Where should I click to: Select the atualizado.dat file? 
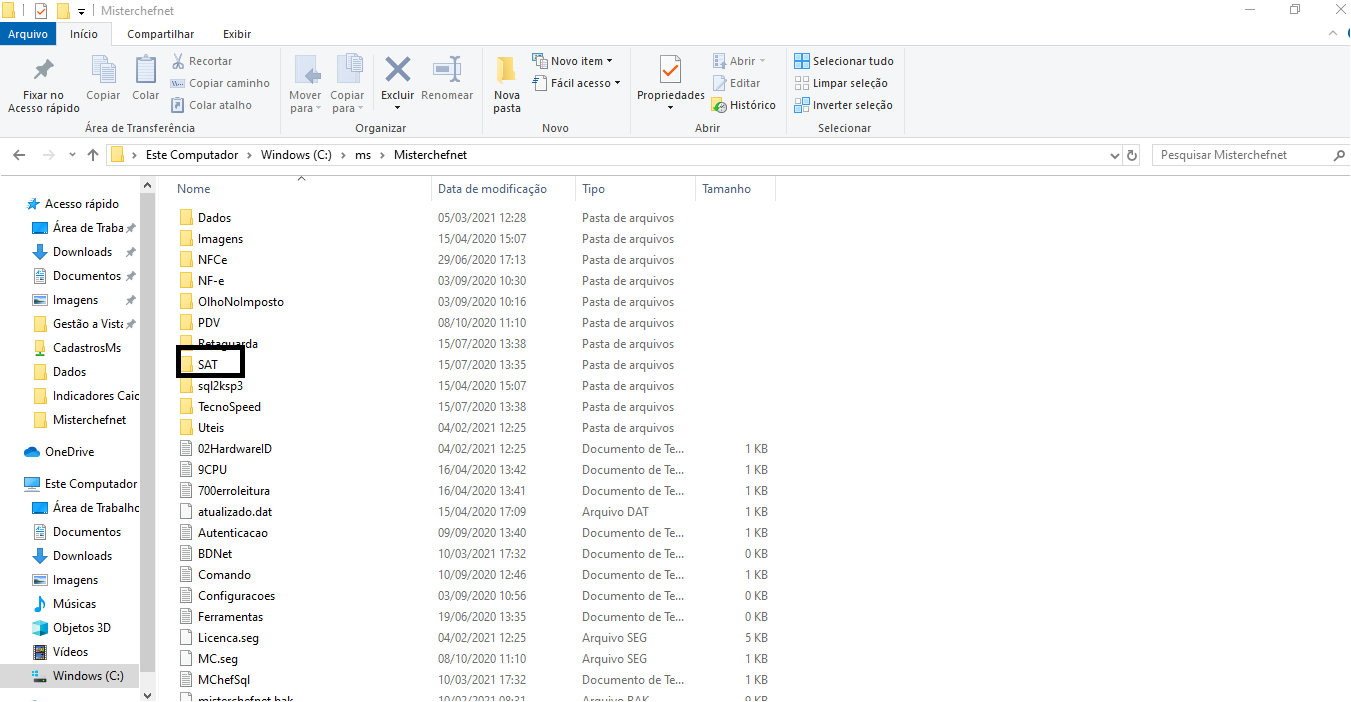[x=234, y=512]
